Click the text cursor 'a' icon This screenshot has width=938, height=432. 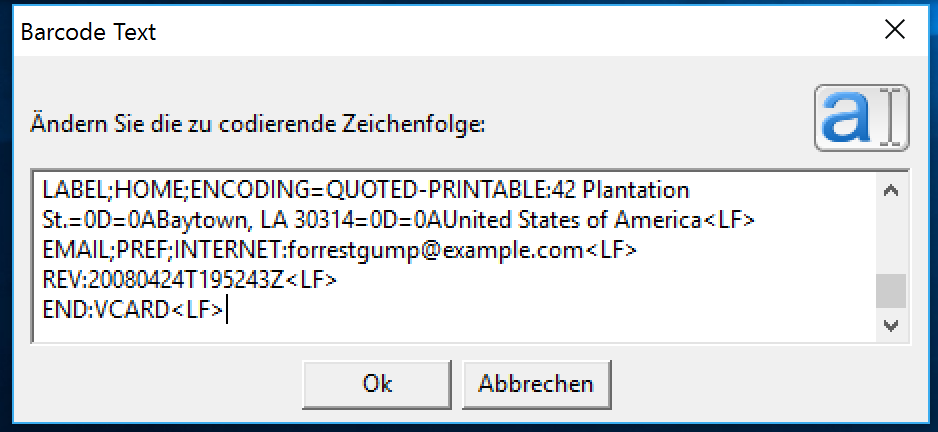pyautogui.click(x=861, y=118)
